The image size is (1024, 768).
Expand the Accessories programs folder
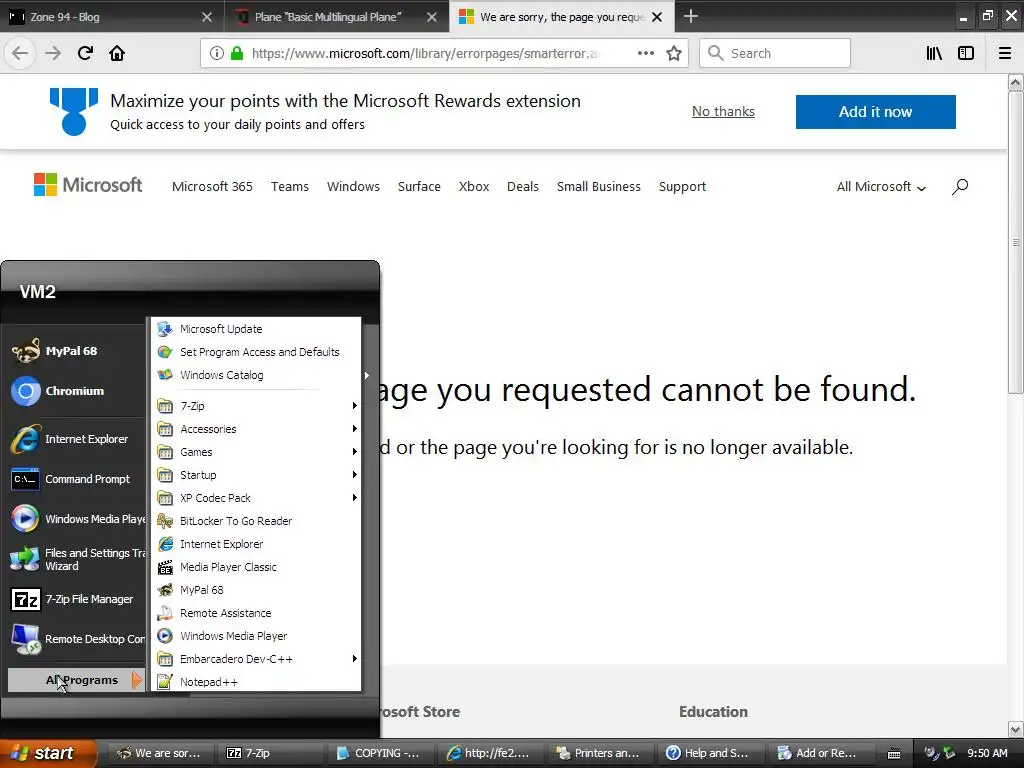pyautogui.click(x=256, y=429)
